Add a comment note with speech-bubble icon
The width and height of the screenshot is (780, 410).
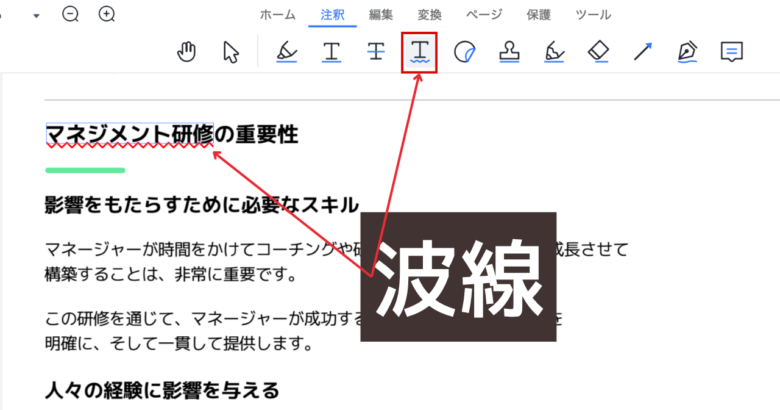click(x=732, y=52)
